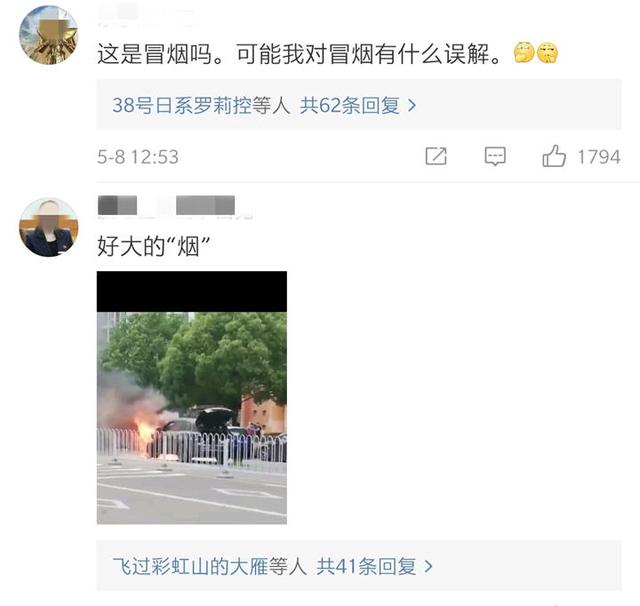Viewport: 640px width, 606px height.
Task: Expand the 共41条回复 replies chevron
Action: (428, 566)
